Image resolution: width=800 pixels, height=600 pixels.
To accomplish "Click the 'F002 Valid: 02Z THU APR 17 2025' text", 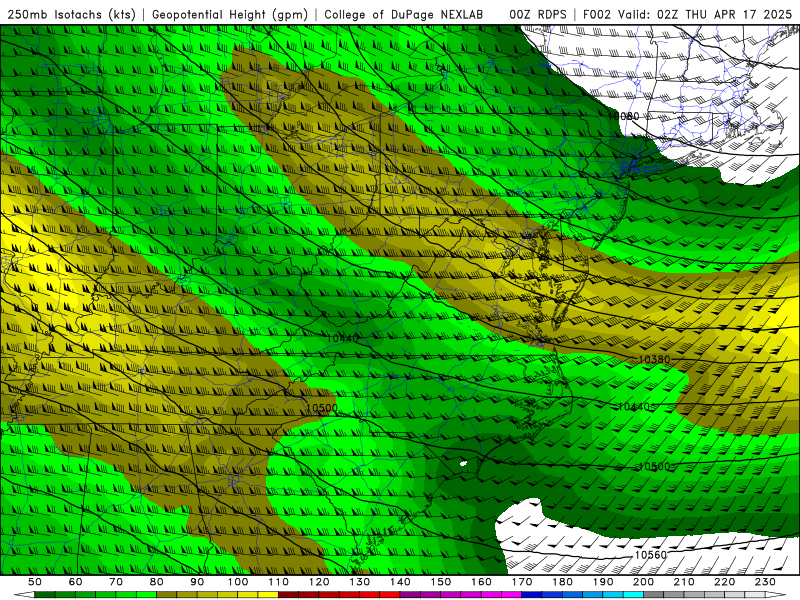I will (688, 14).
